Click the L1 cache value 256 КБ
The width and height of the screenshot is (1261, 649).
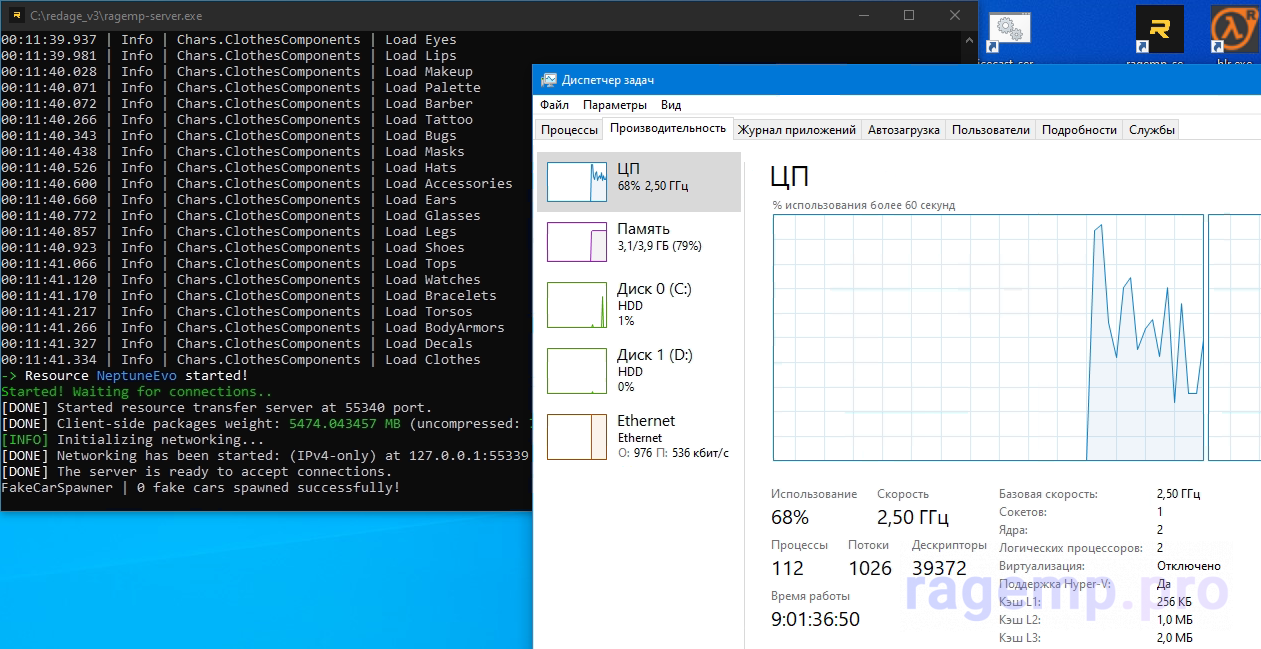1174,602
